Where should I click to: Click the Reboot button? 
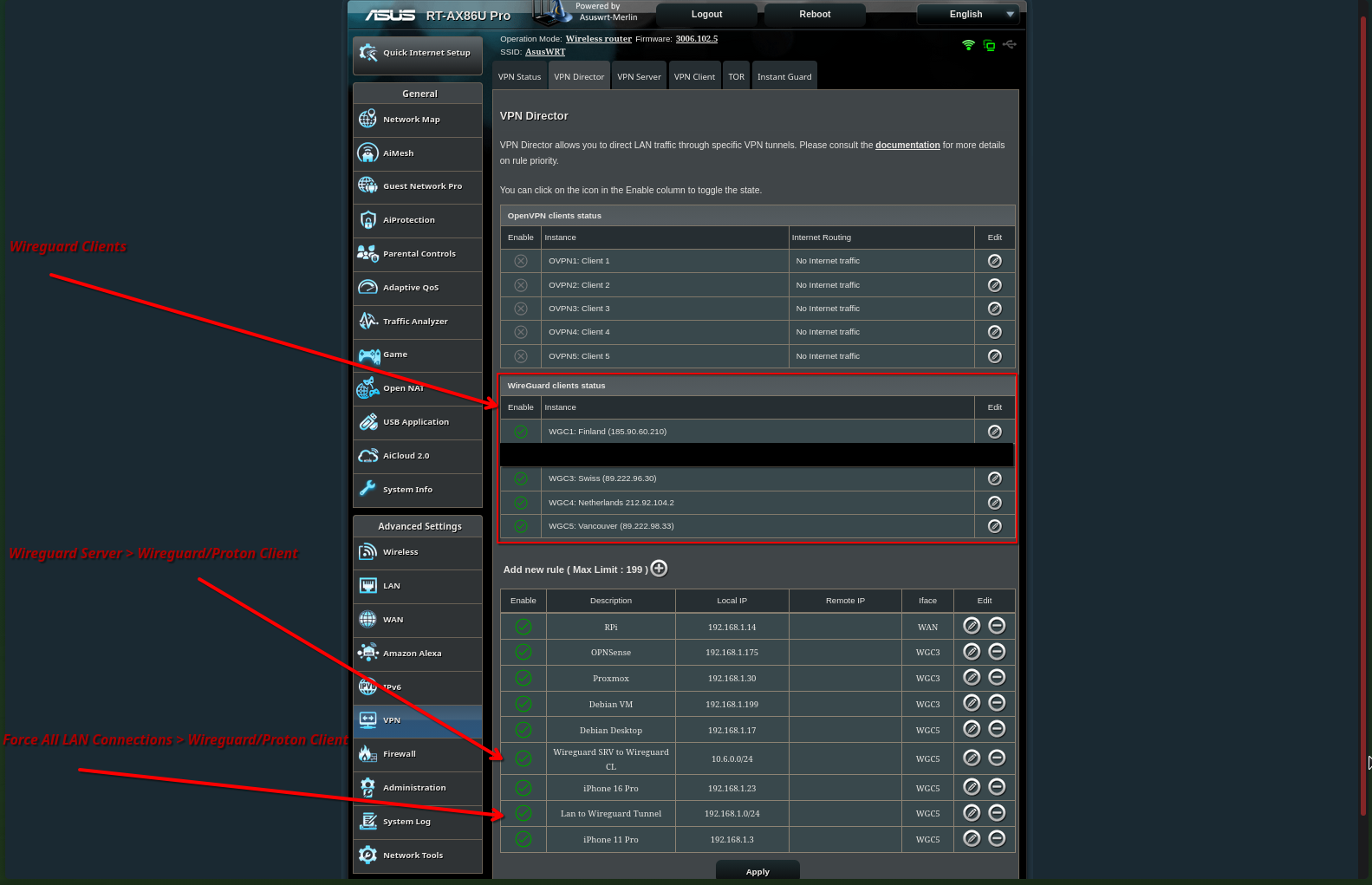(815, 15)
